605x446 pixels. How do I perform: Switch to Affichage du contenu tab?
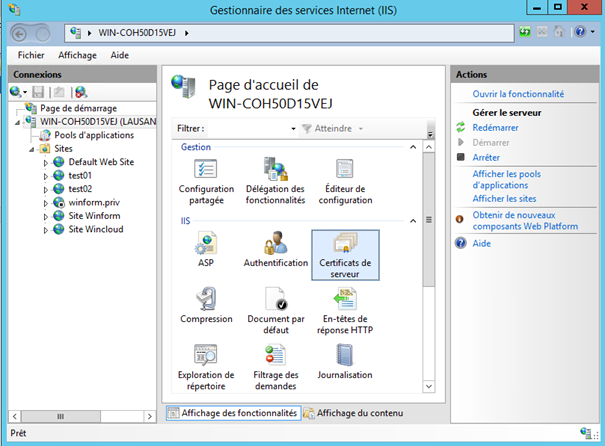pyautogui.click(x=353, y=413)
